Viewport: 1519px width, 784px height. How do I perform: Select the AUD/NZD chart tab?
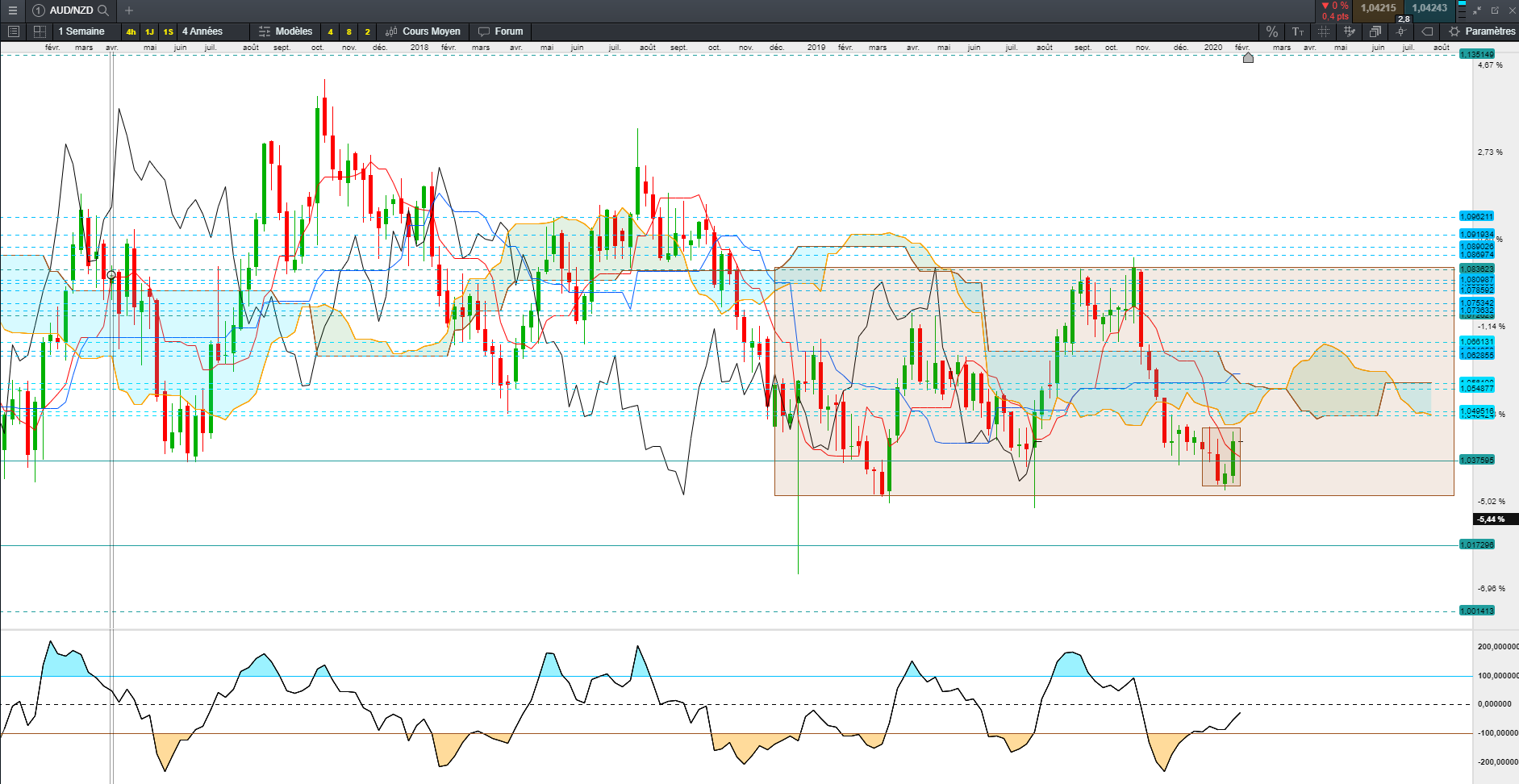coord(71,10)
